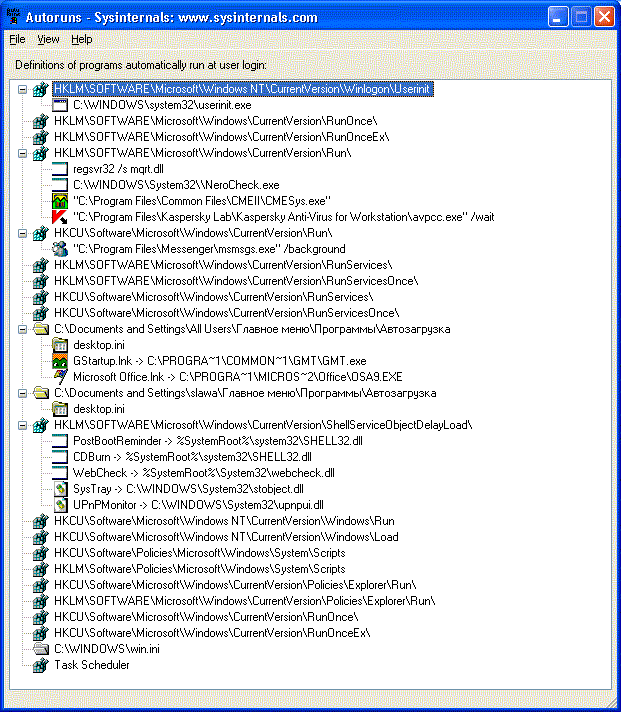Collapse HKCU CurrentVersion\Run\ node

pyautogui.click(x=22, y=233)
